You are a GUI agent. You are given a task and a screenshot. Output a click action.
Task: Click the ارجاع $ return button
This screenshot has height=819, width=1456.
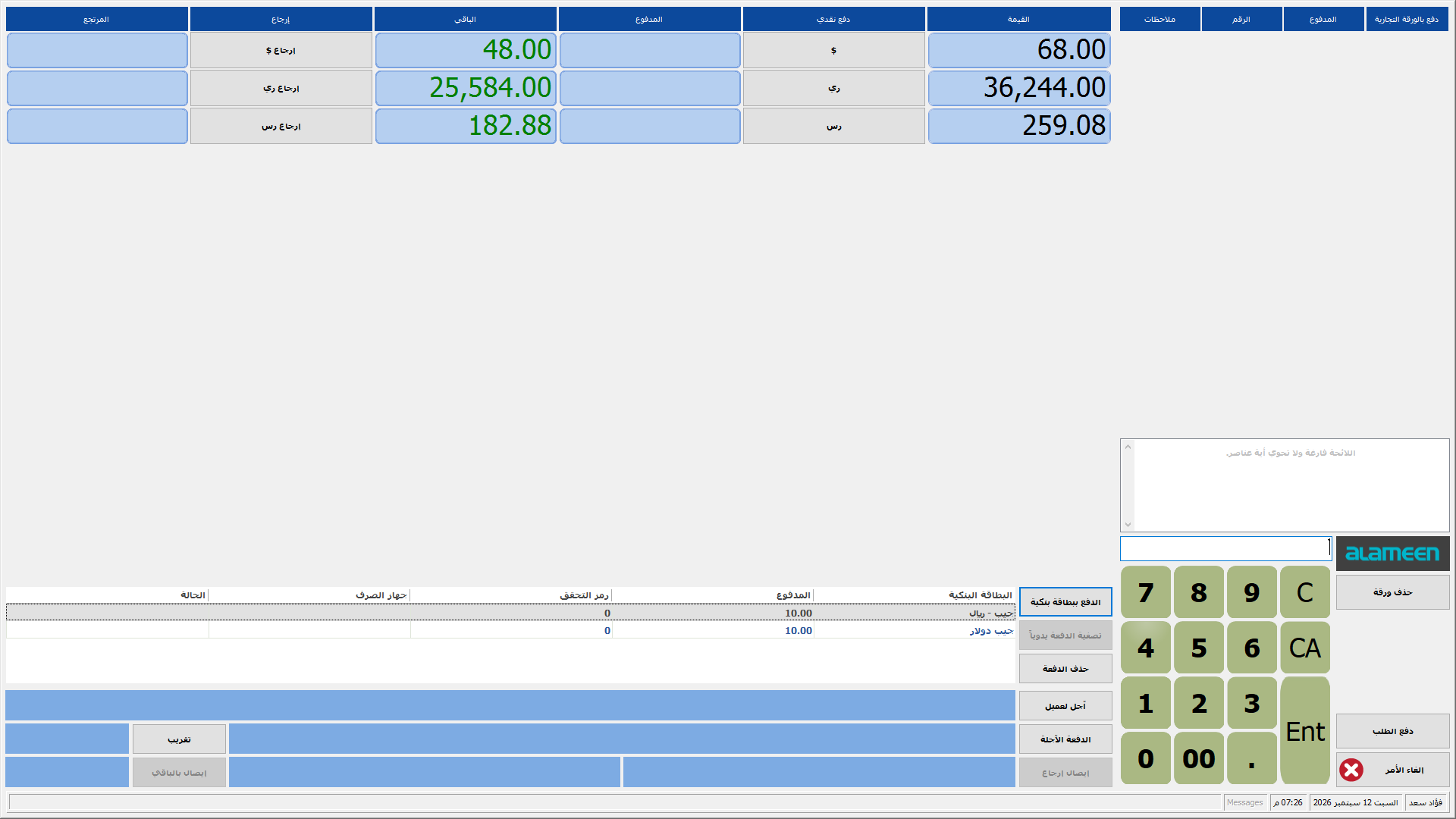(281, 50)
